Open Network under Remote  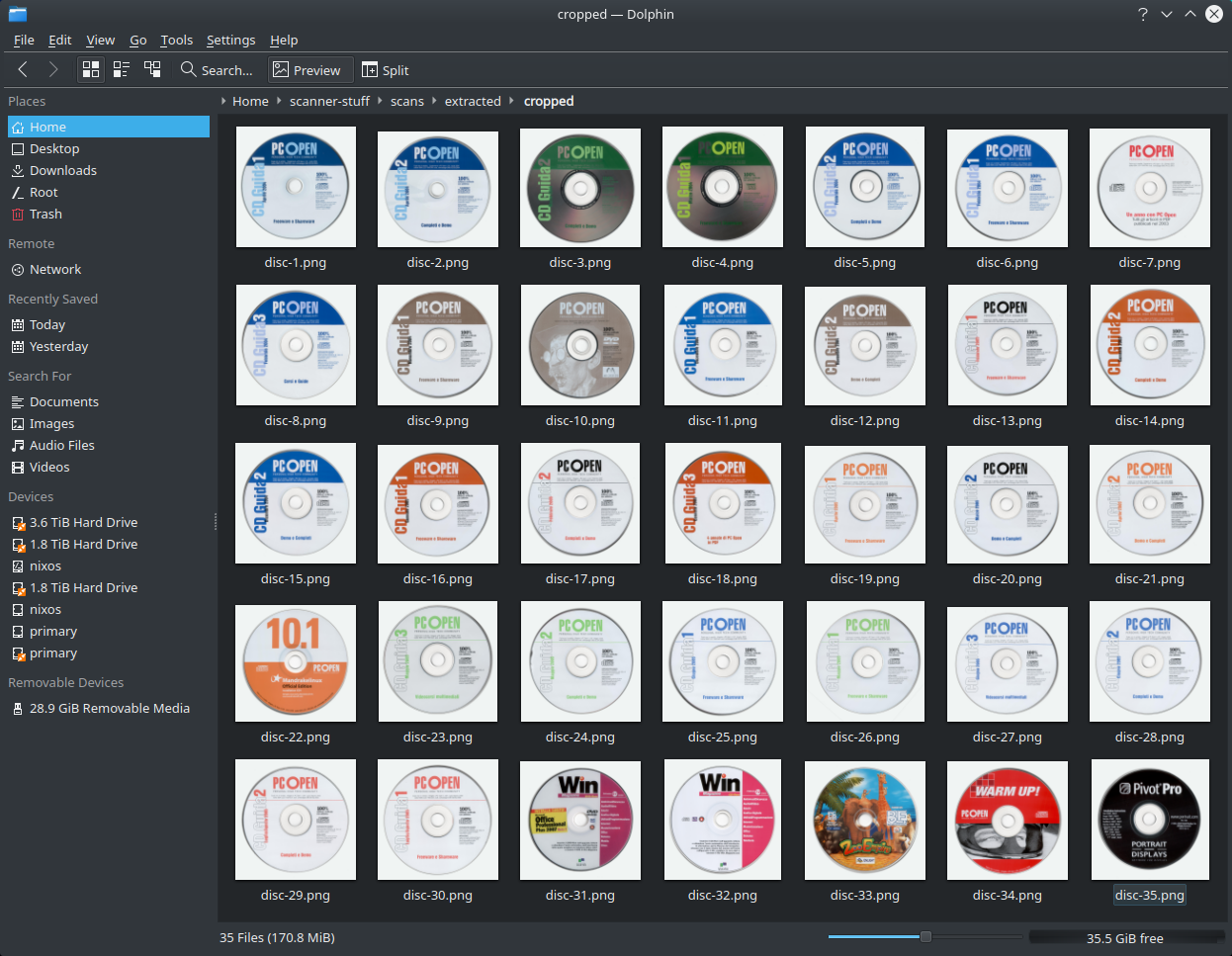click(109, 269)
